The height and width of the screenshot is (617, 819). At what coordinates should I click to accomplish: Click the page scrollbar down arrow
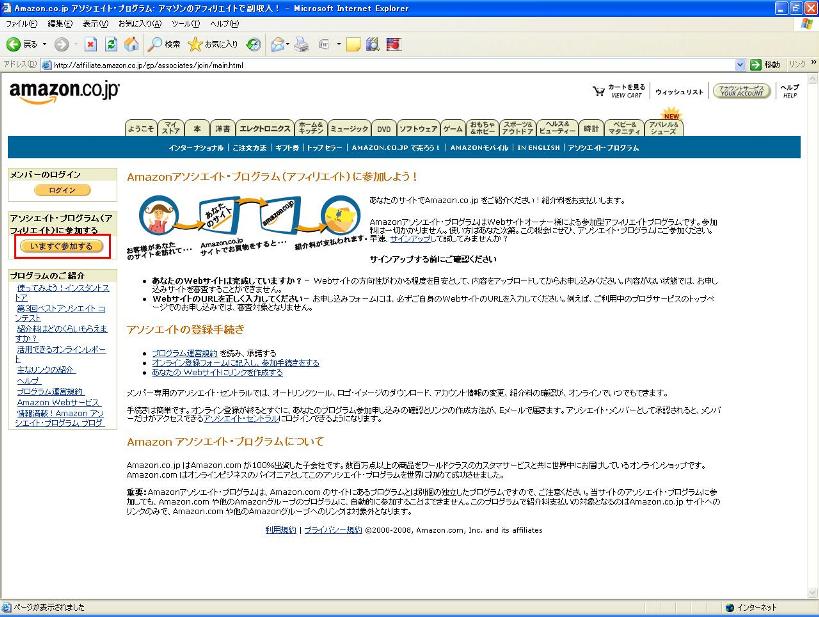(x=812, y=592)
